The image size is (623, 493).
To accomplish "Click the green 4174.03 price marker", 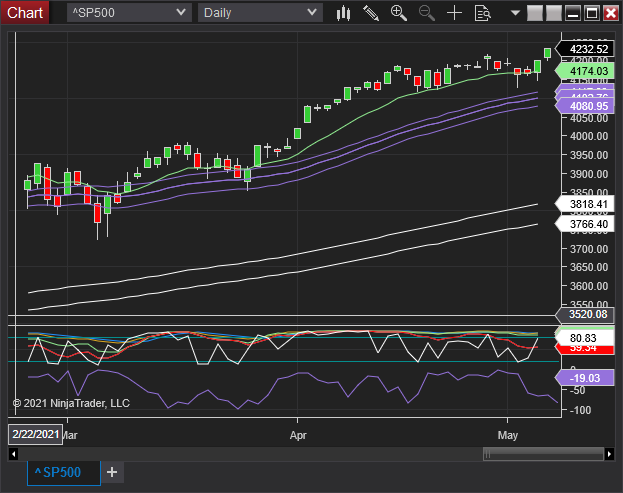I will coord(585,71).
